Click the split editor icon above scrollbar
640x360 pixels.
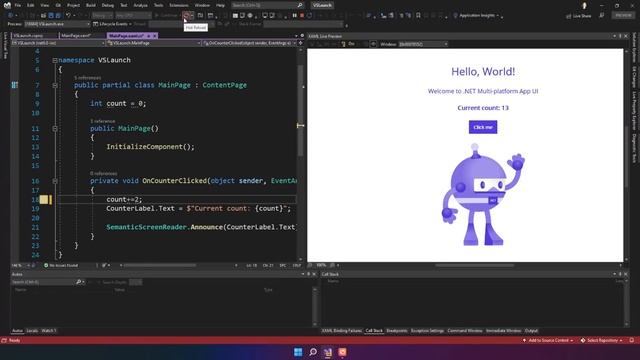tap(300, 43)
